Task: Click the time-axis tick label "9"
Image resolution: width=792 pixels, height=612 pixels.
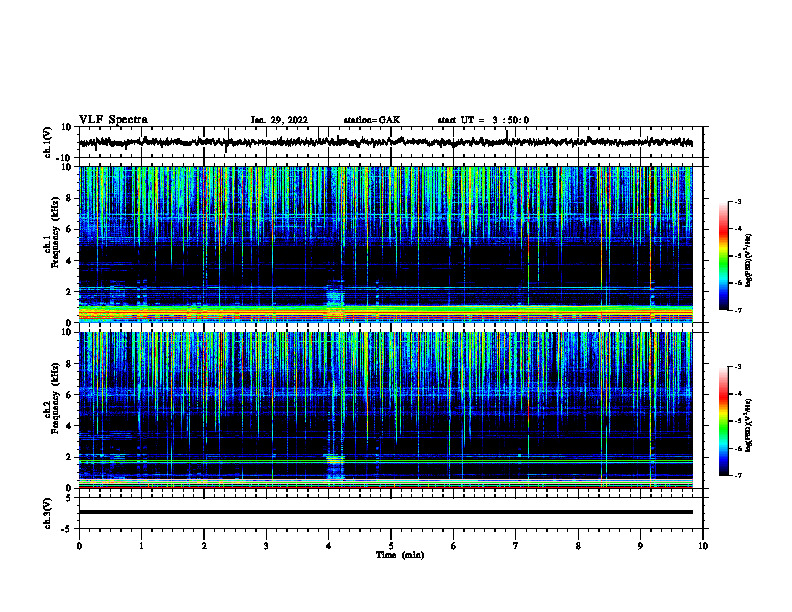Action: [x=640, y=546]
